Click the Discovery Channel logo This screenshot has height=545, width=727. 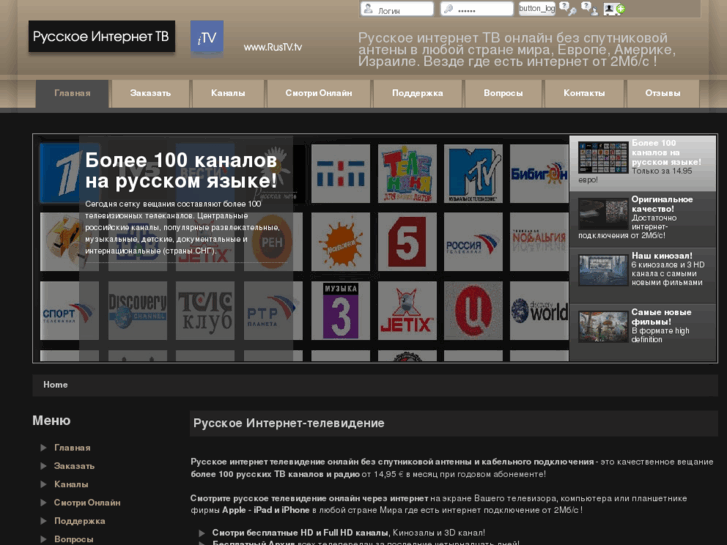(x=137, y=310)
